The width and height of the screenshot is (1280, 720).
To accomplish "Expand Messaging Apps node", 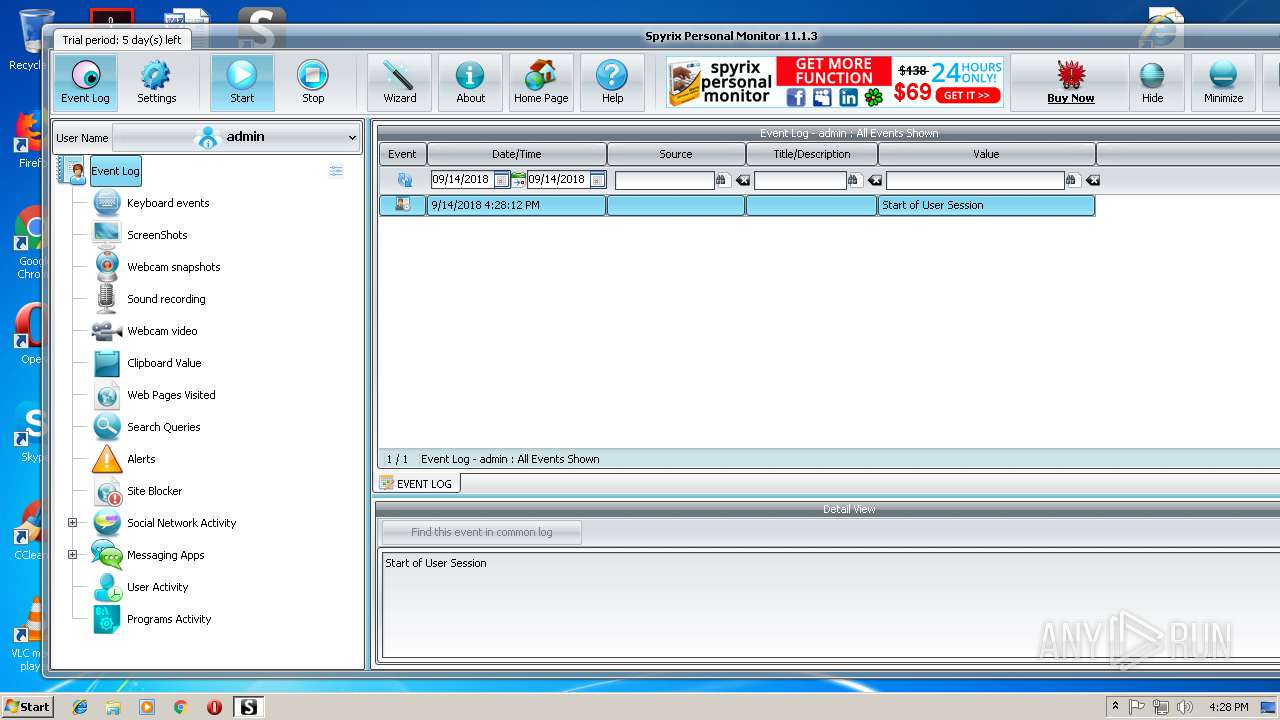I will coord(72,555).
